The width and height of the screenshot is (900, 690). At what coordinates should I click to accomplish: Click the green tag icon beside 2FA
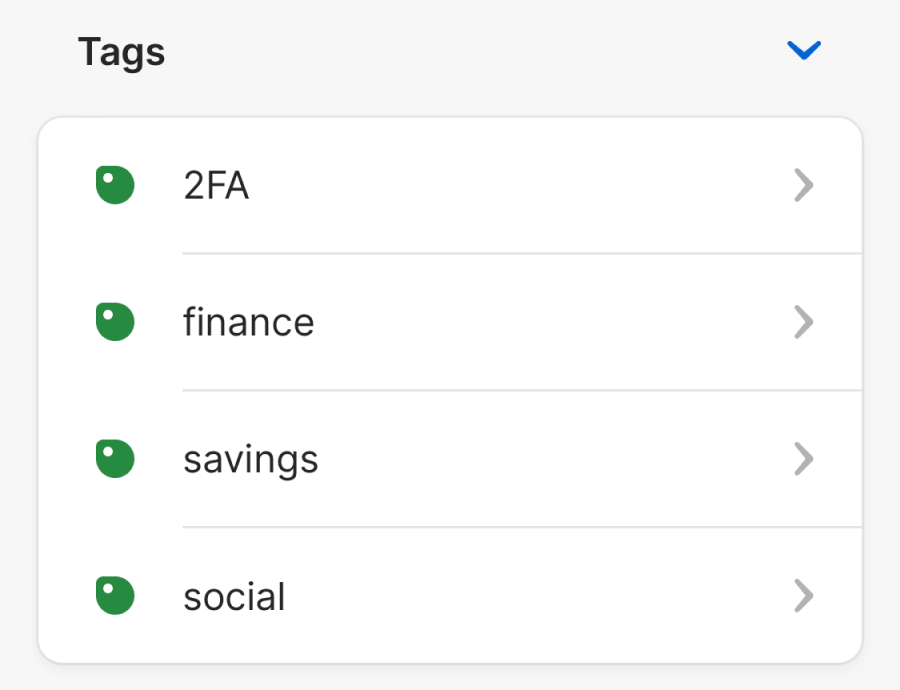coord(114,185)
